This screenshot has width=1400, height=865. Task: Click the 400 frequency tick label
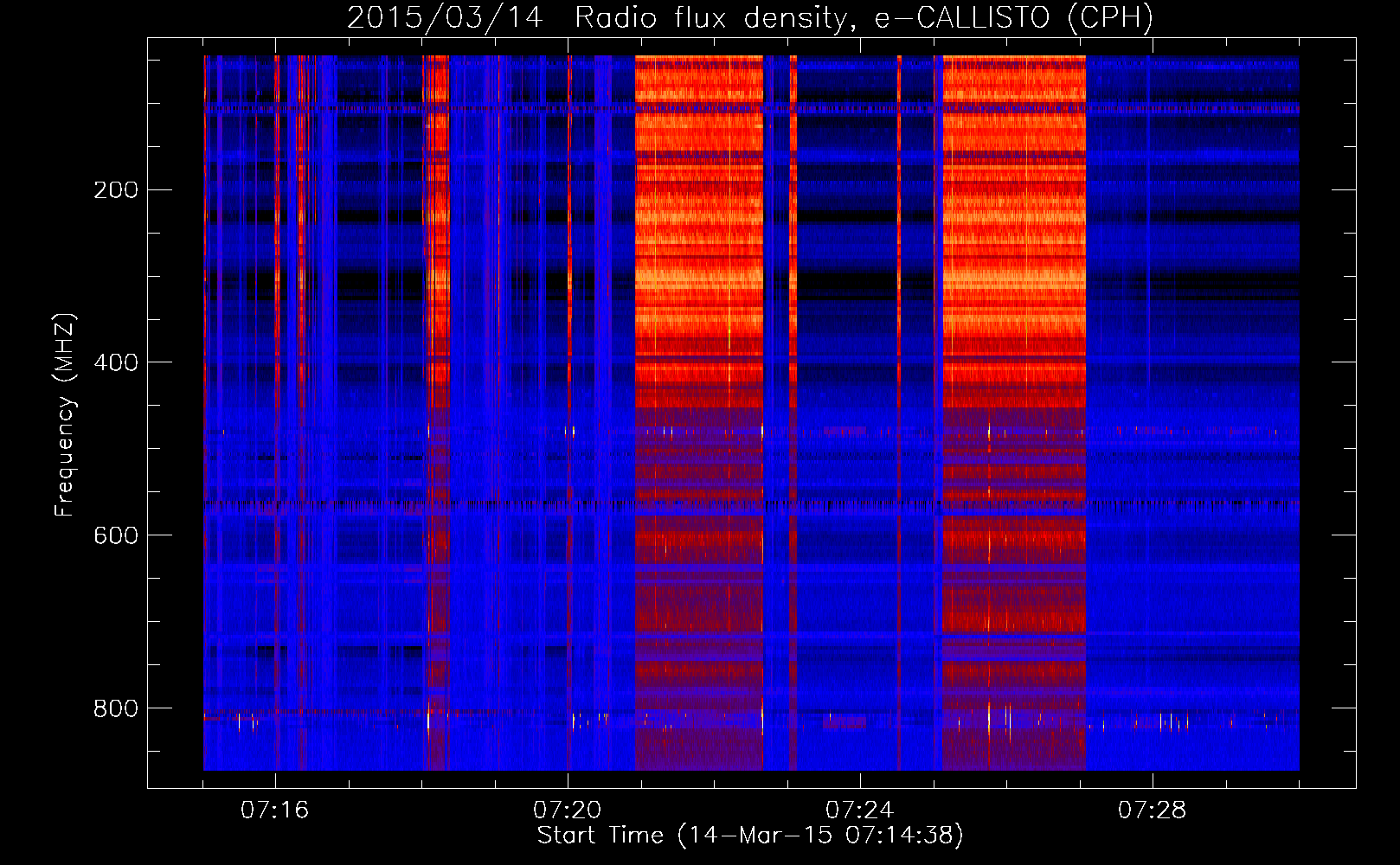point(116,362)
